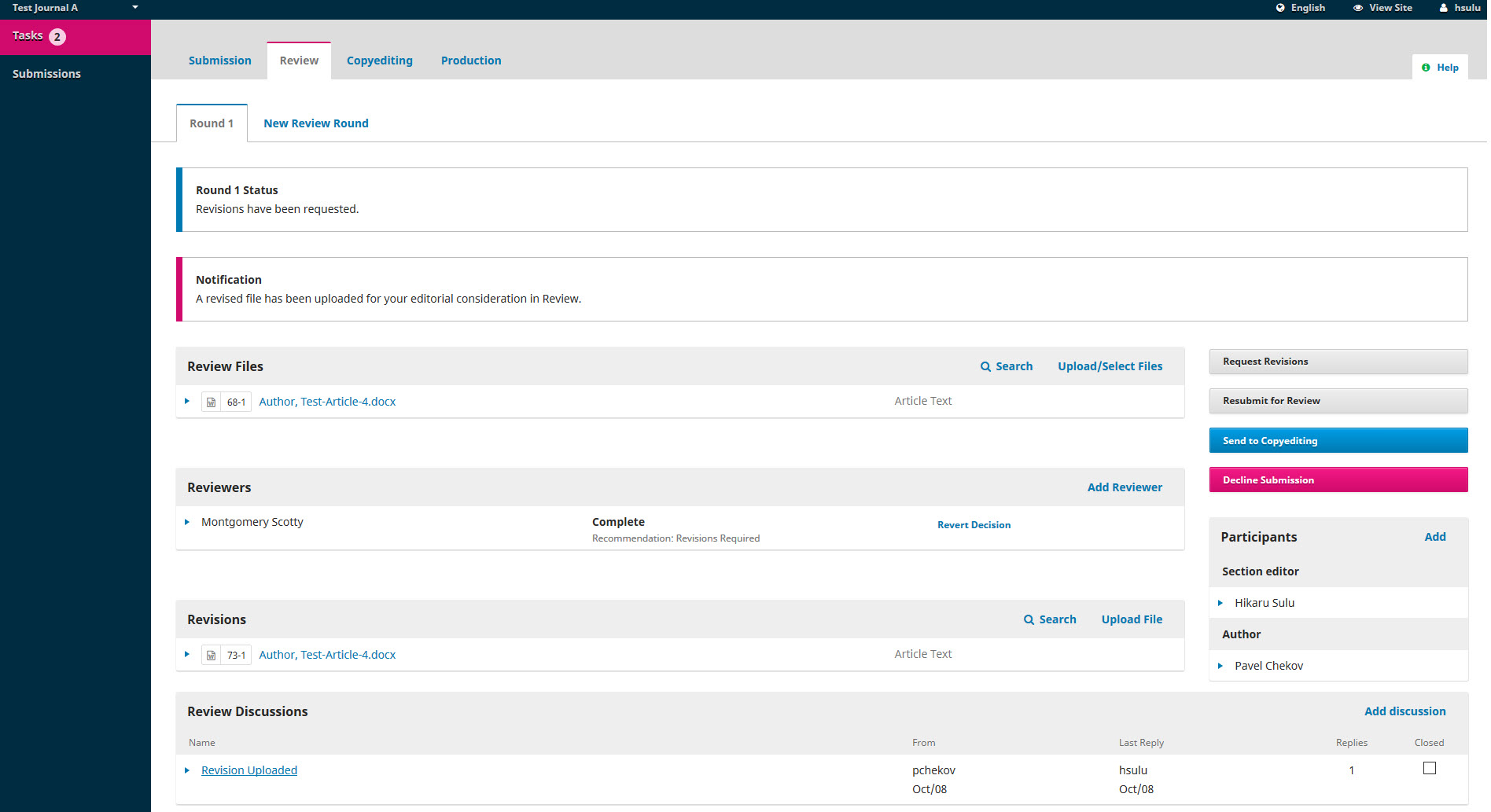Click the Send to Copyediting button
The image size is (1491, 812).
1338,440
